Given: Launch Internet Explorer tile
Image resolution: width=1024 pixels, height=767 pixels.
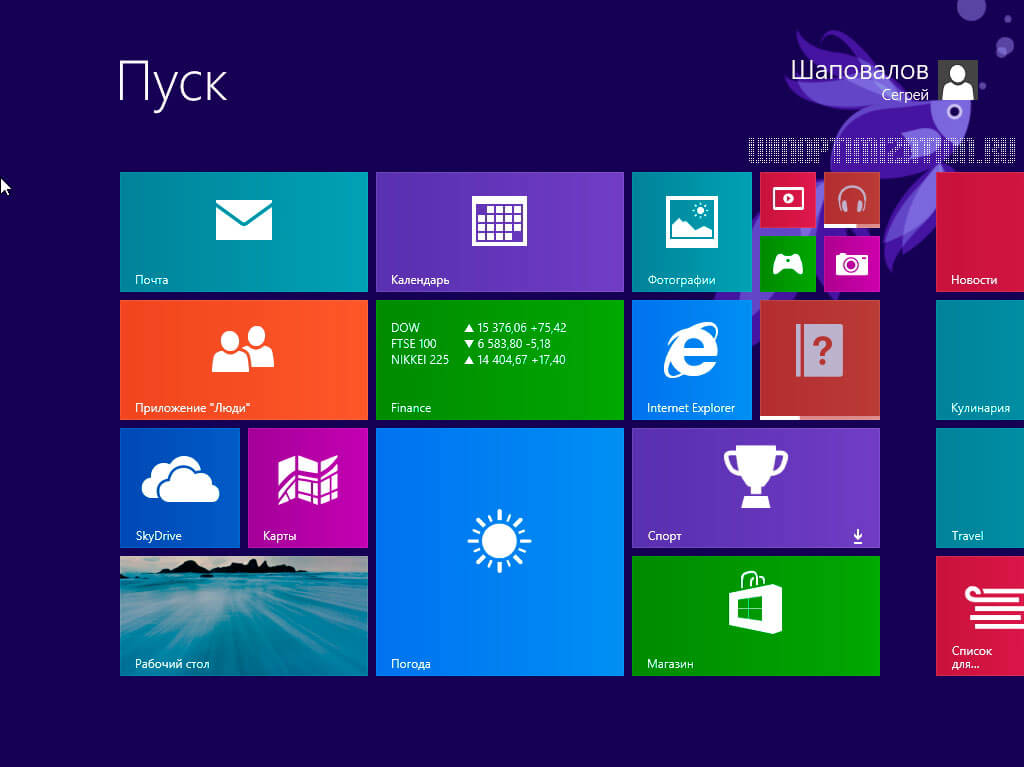Looking at the screenshot, I should (x=691, y=359).
